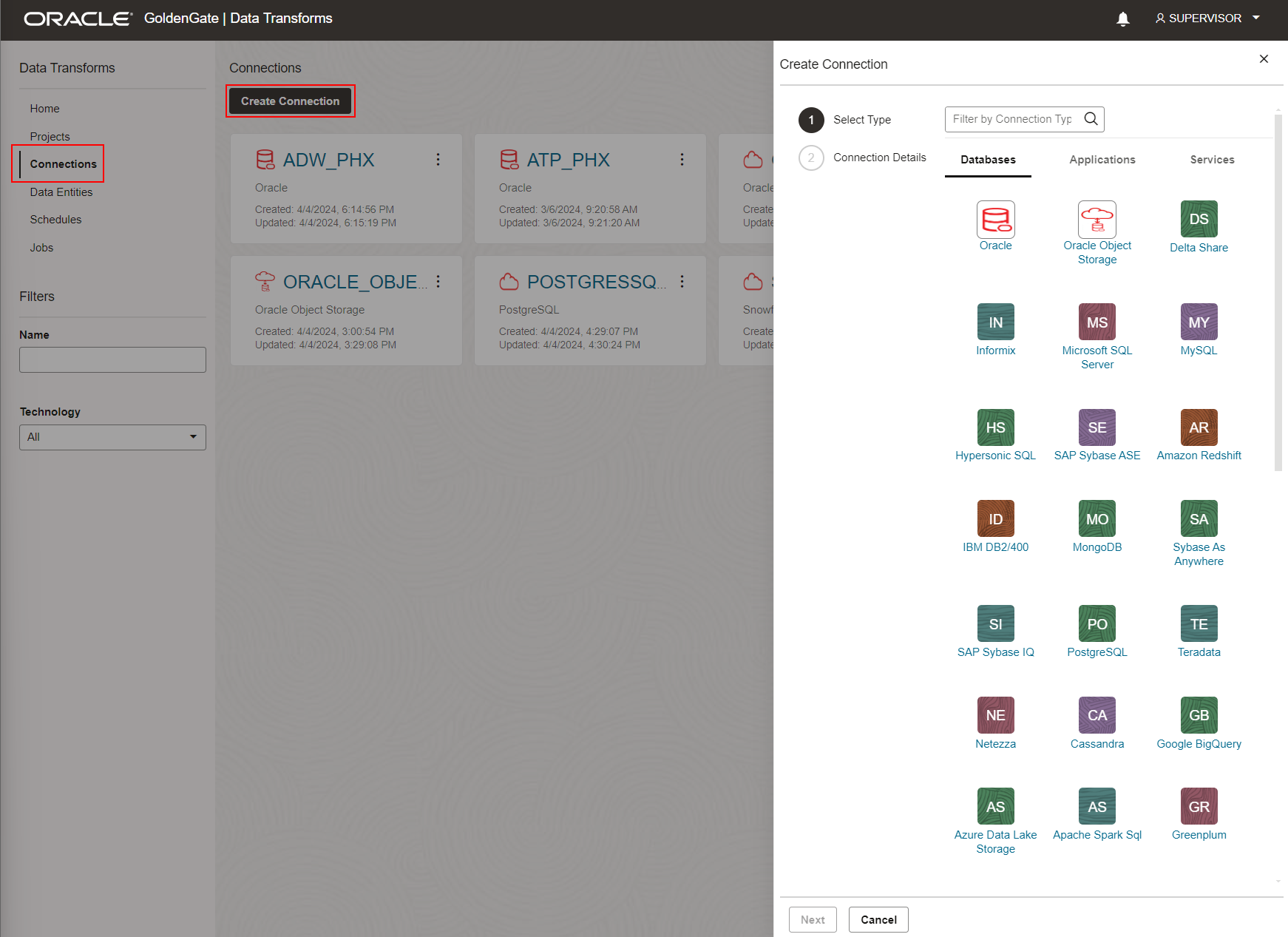
Task: Select the Snowflake connection type
Action: tap(753, 282)
